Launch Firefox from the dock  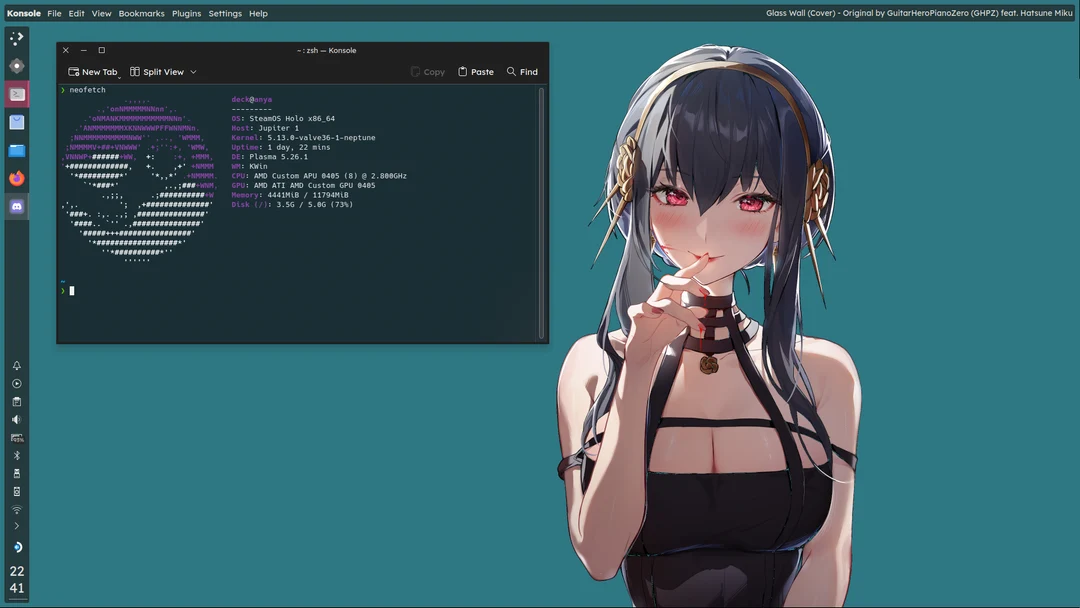point(16,178)
